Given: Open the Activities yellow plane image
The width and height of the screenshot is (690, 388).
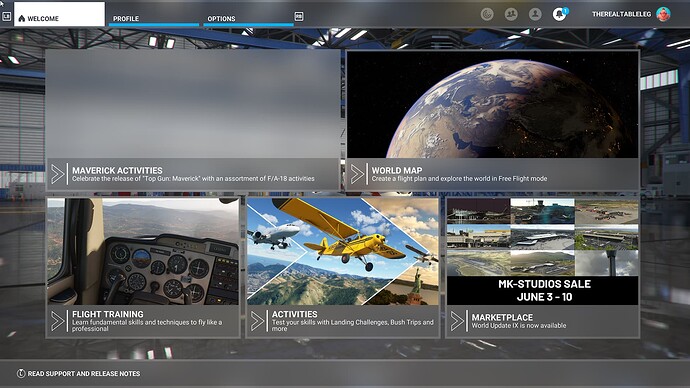Looking at the screenshot, I should [x=343, y=252].
